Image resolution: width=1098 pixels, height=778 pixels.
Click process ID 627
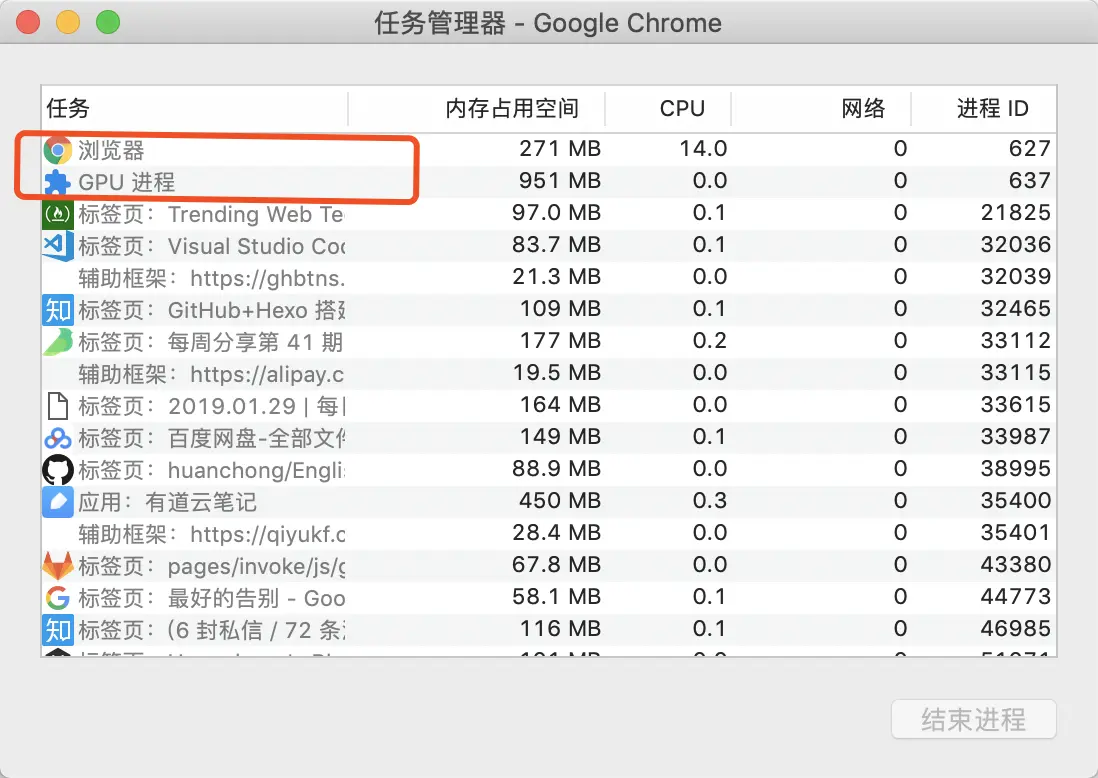1029,148
